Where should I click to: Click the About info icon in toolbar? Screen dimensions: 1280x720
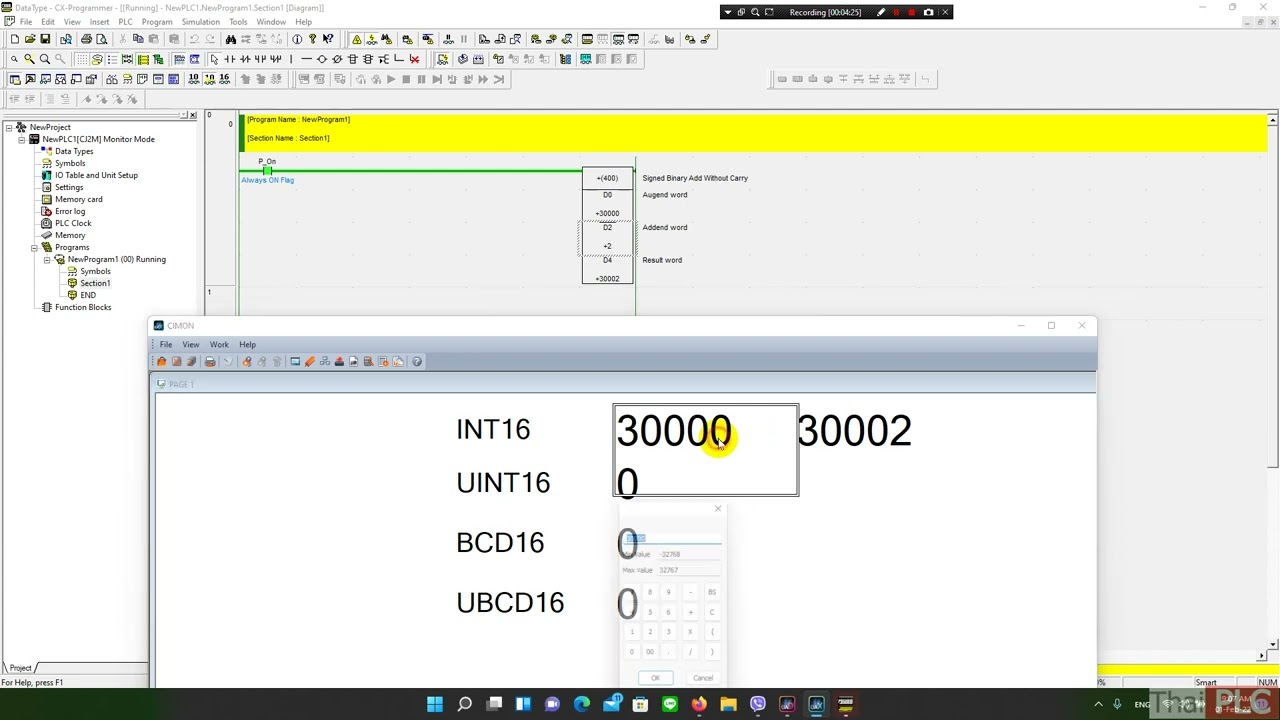[297, 39]
